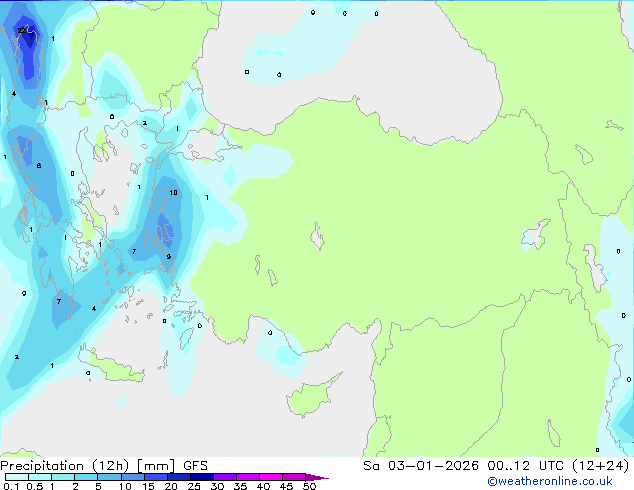Select the 5–10 mm legend color swatch
This screenshot has height=490, width=634.
point(109,477)
